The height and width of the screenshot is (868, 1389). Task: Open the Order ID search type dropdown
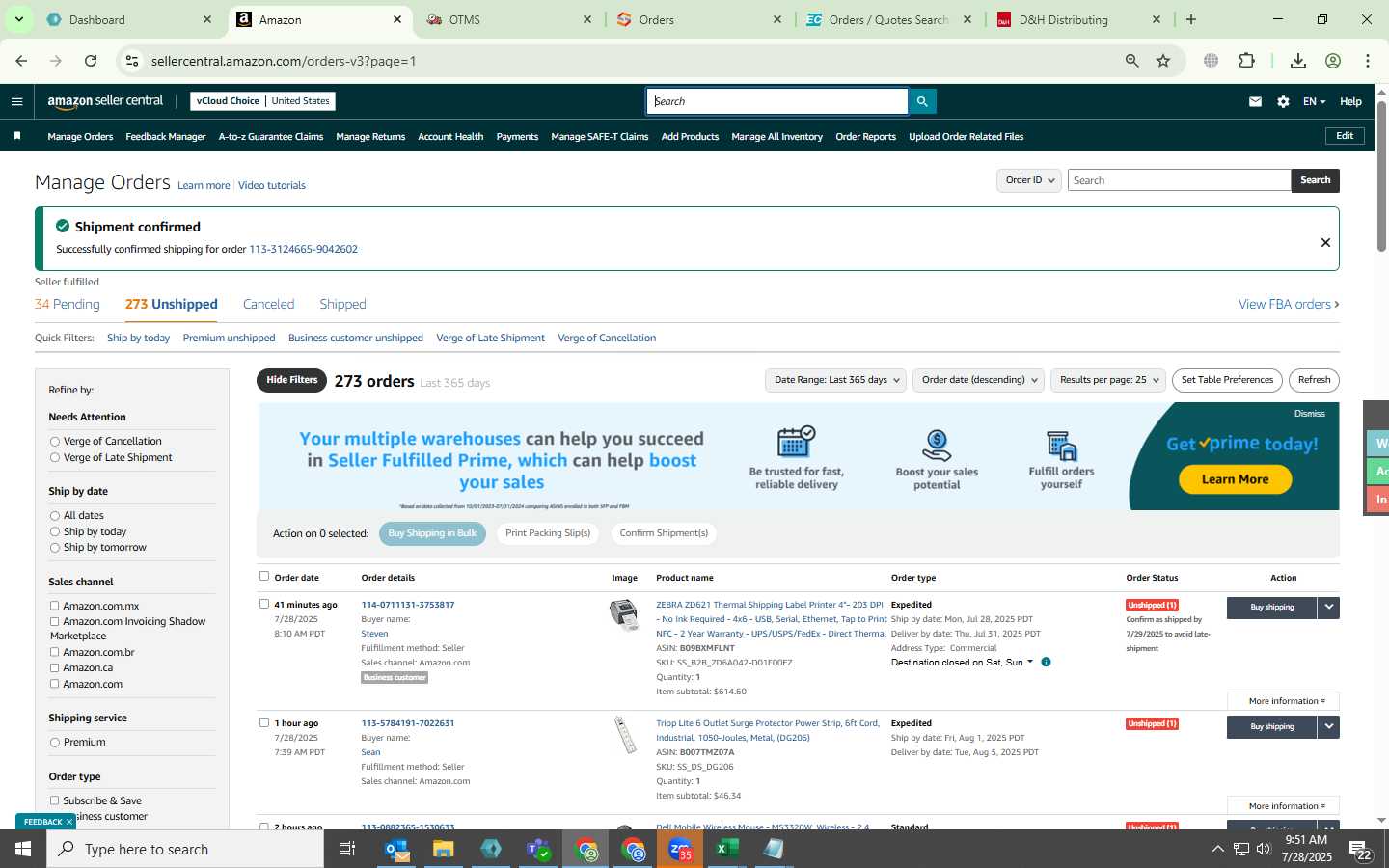tap(1029, 180)
